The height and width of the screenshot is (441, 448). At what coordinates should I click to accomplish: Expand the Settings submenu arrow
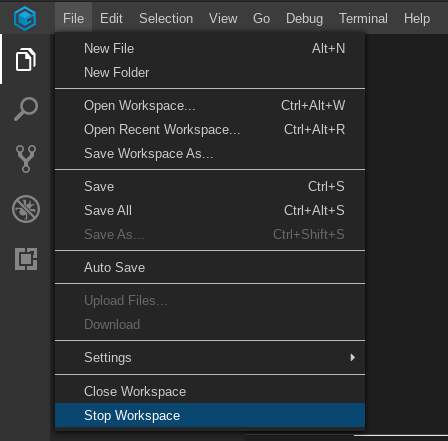353,357
